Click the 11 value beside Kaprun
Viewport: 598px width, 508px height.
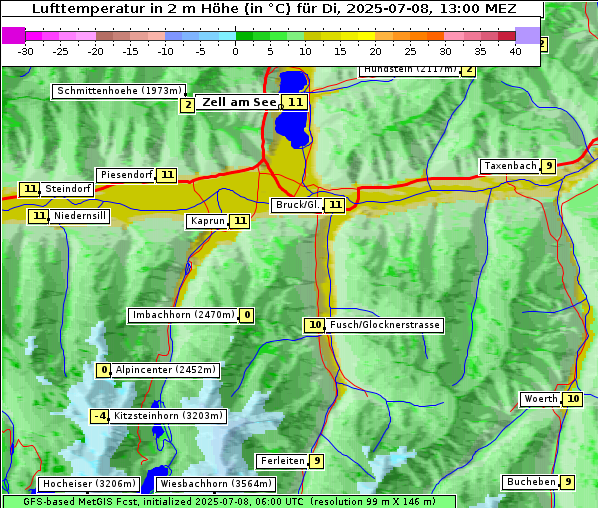[x=240, y=221]
